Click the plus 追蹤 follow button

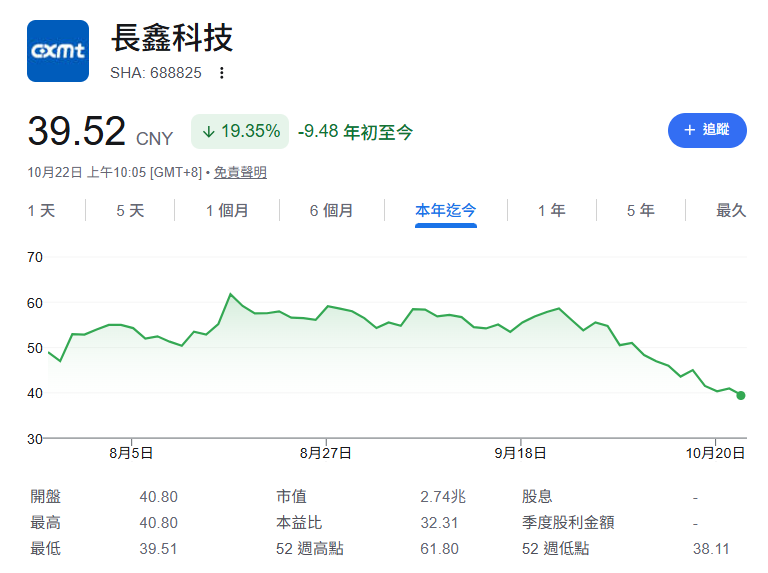[707, 130]
